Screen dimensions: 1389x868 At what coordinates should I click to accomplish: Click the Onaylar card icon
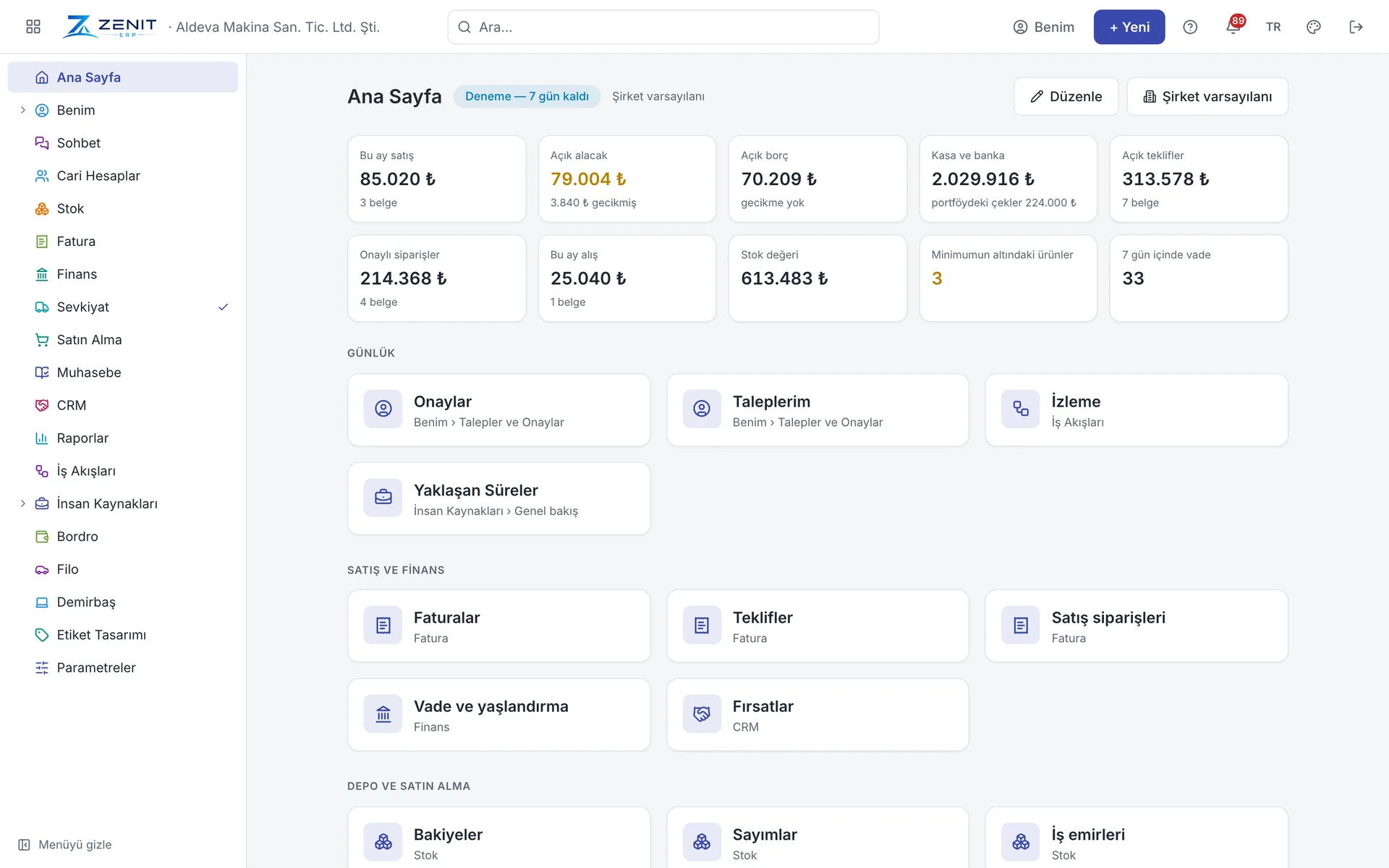pyautogui.click(x=383, y=409)
